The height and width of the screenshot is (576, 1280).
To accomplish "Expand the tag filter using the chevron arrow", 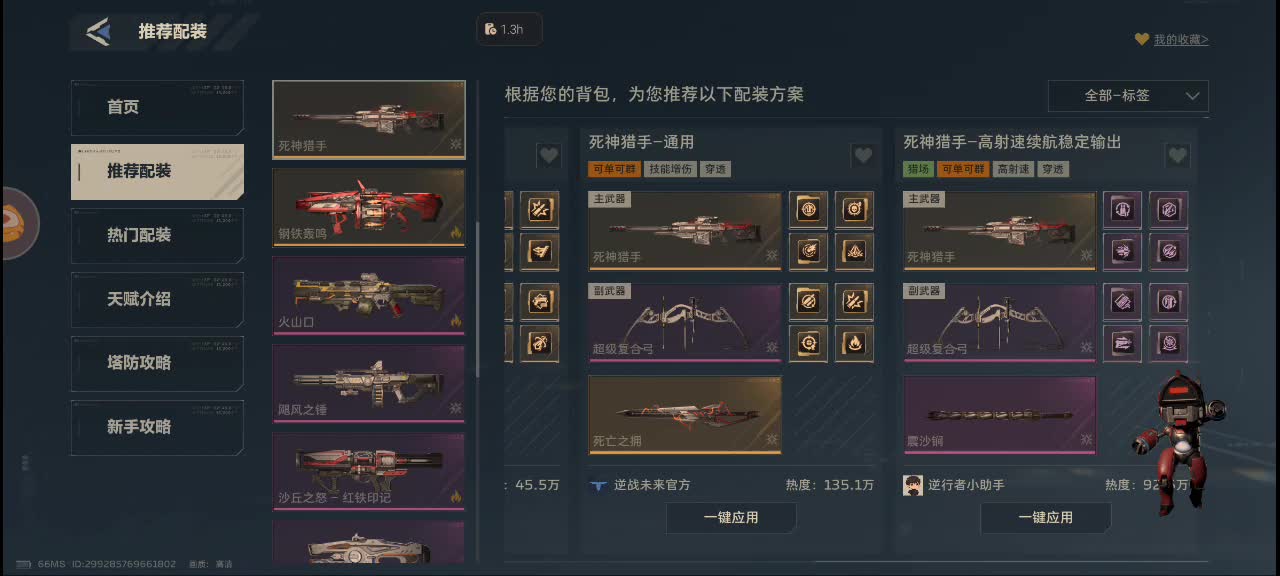I will [x=1192, y=96].
